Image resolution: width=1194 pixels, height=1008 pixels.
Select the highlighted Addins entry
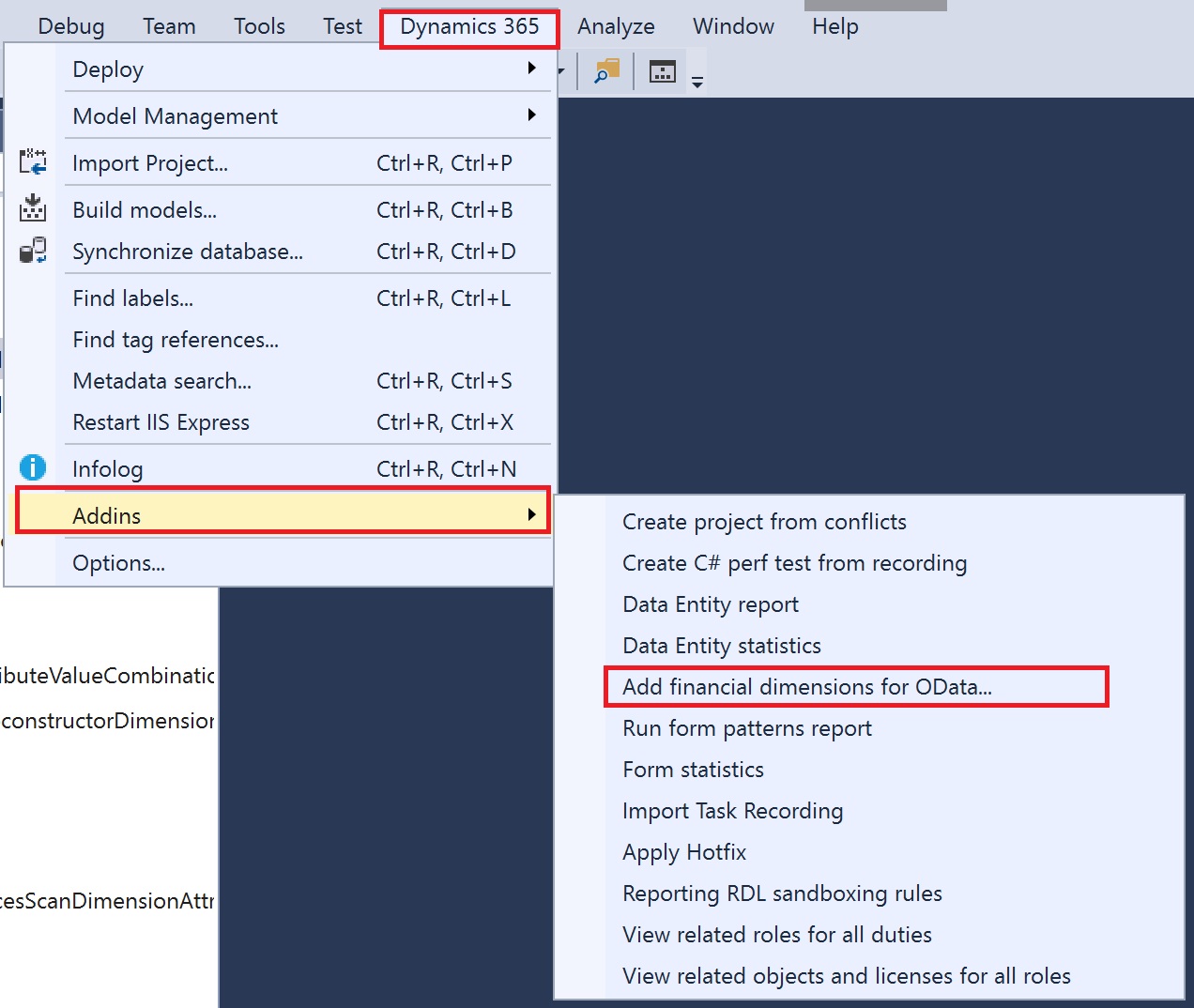[x=106, y=514]
